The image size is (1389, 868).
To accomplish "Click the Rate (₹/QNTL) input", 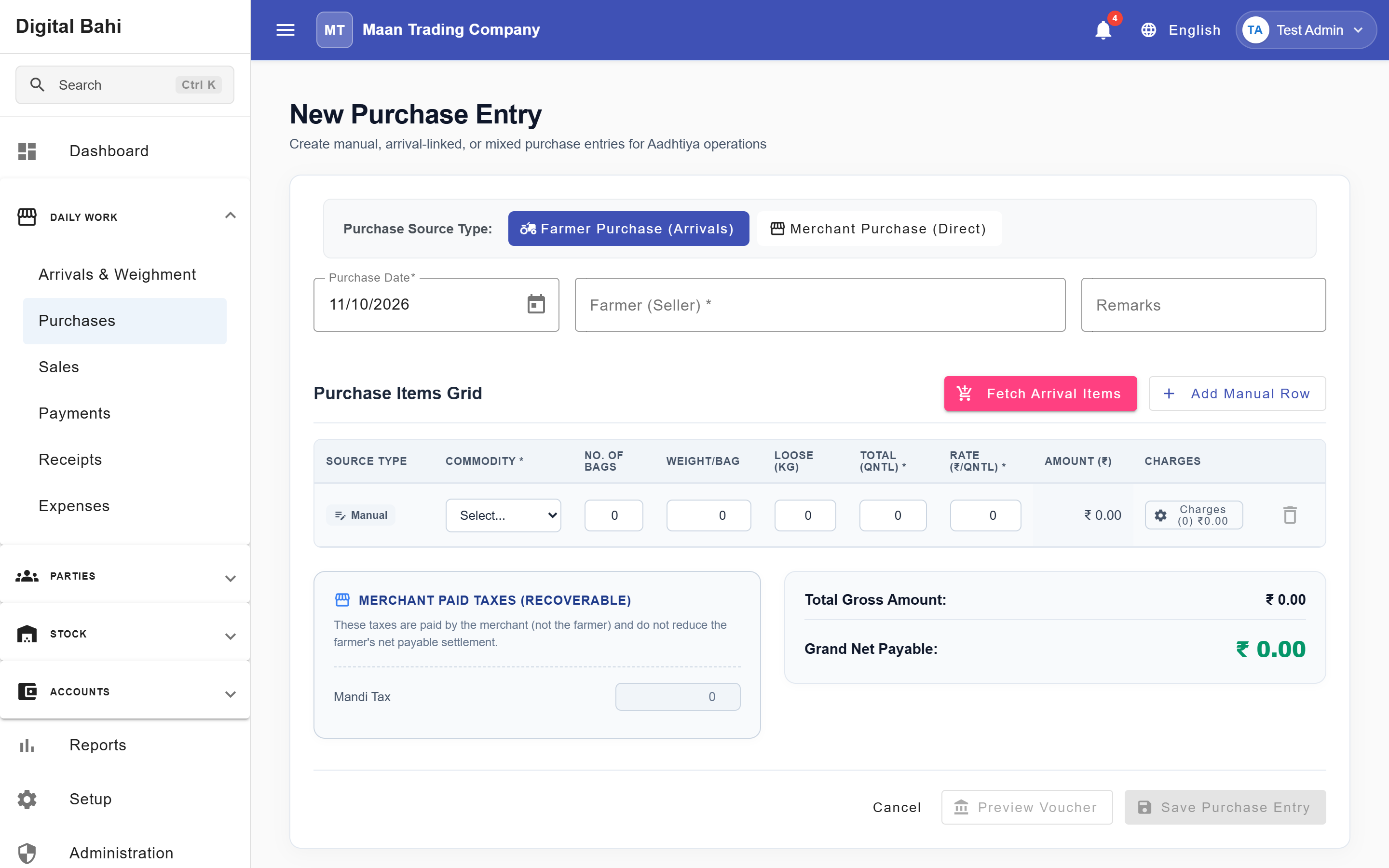I will (985, 515).
